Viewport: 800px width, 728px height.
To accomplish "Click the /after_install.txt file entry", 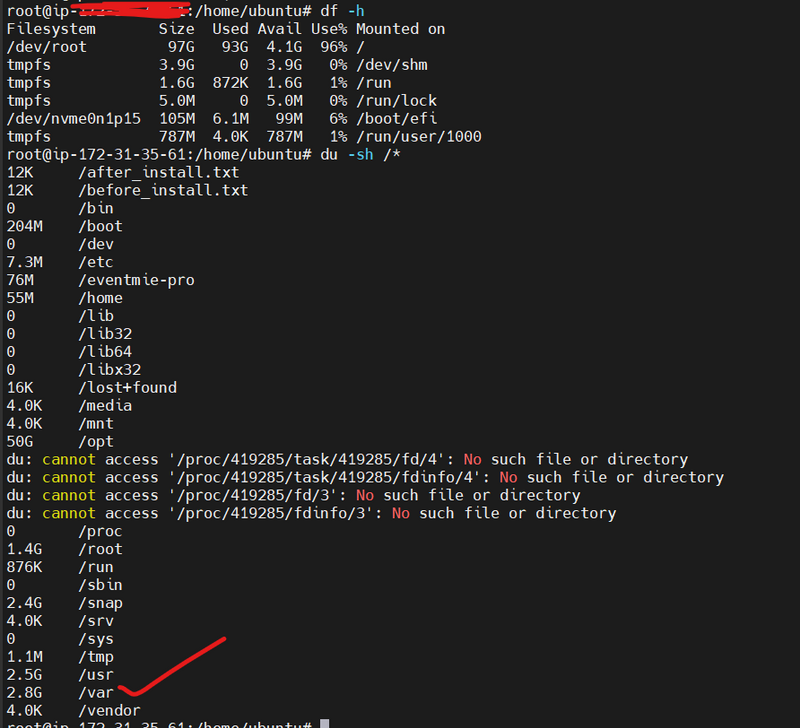I will 158,172.
